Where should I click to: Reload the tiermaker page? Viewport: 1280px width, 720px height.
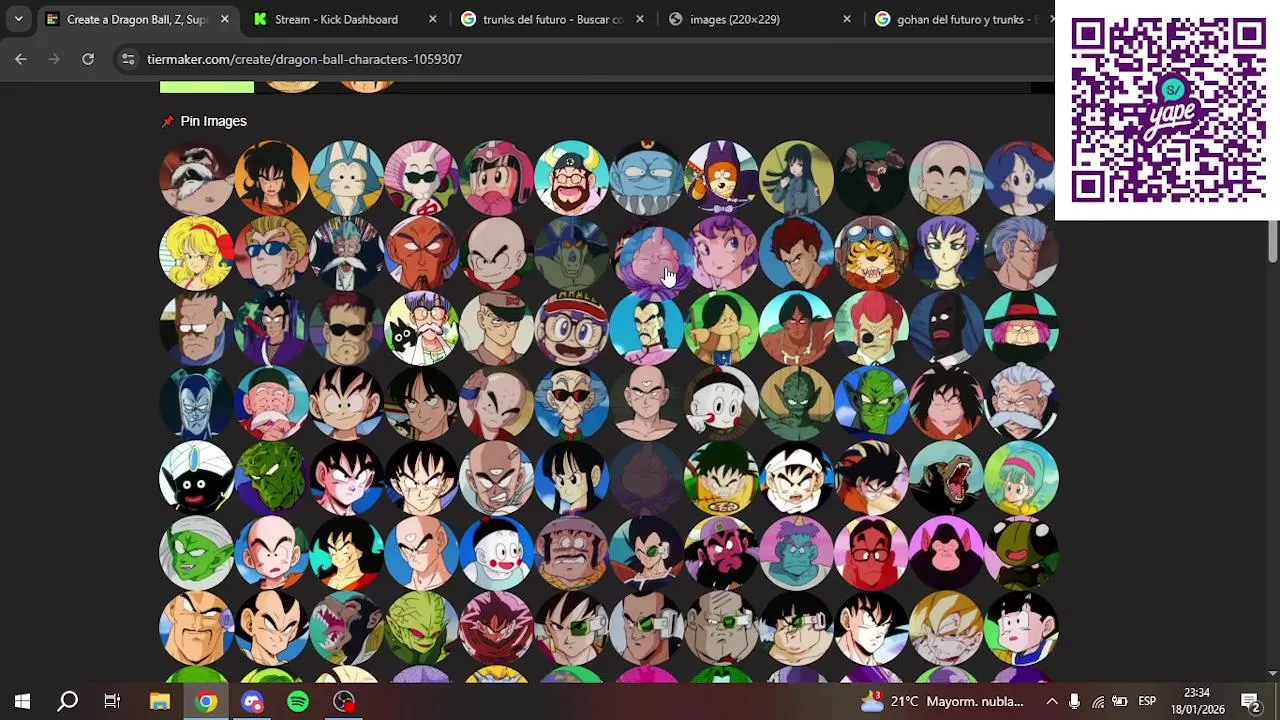pos(88,59)
